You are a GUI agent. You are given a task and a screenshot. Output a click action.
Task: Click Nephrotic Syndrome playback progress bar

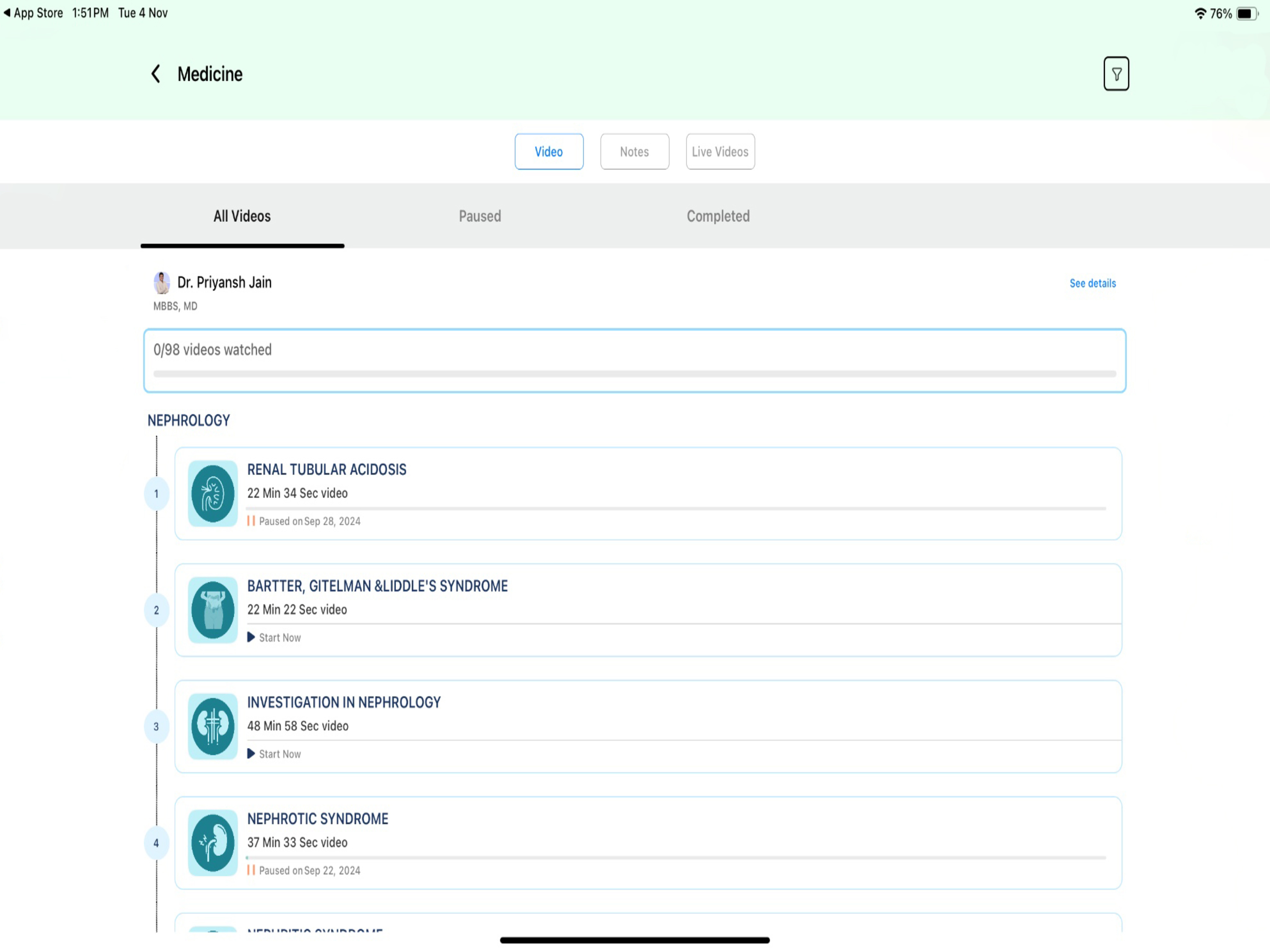[x=676, y=858]
